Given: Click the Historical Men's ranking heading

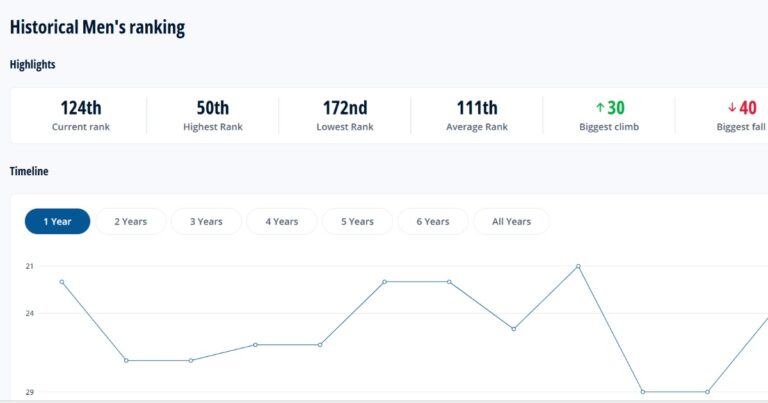Looking at the screenshot, I should (x=97, y=27).
